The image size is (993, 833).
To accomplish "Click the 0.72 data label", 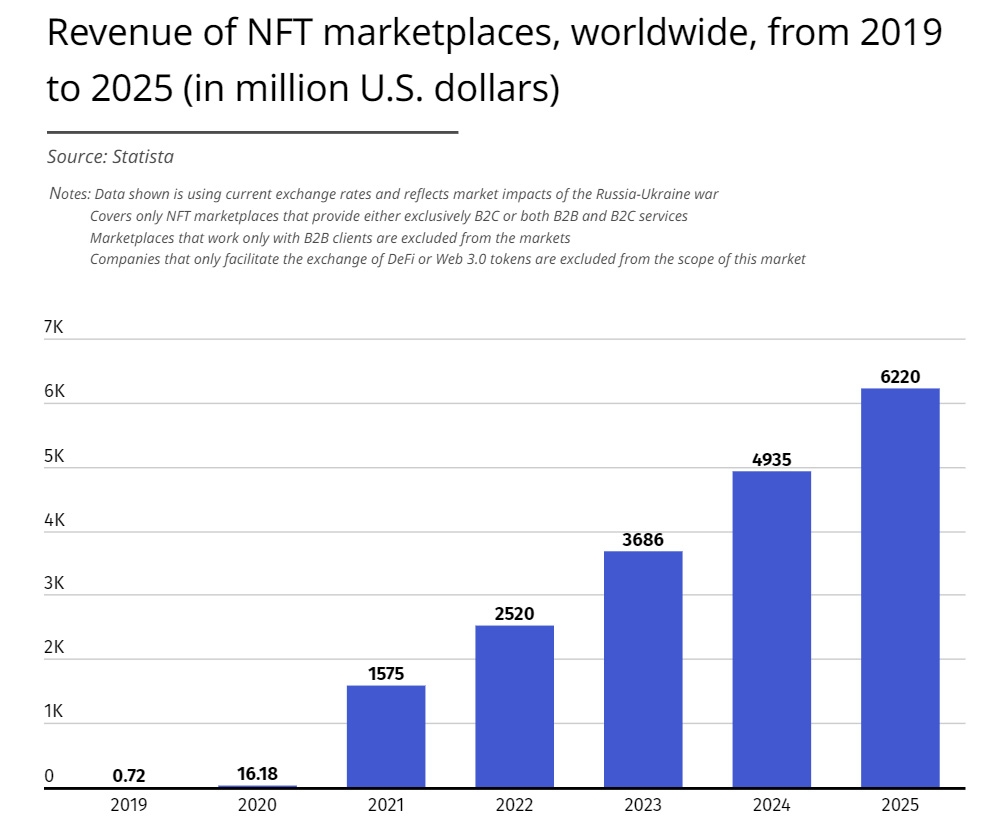I will click(129, 775).
